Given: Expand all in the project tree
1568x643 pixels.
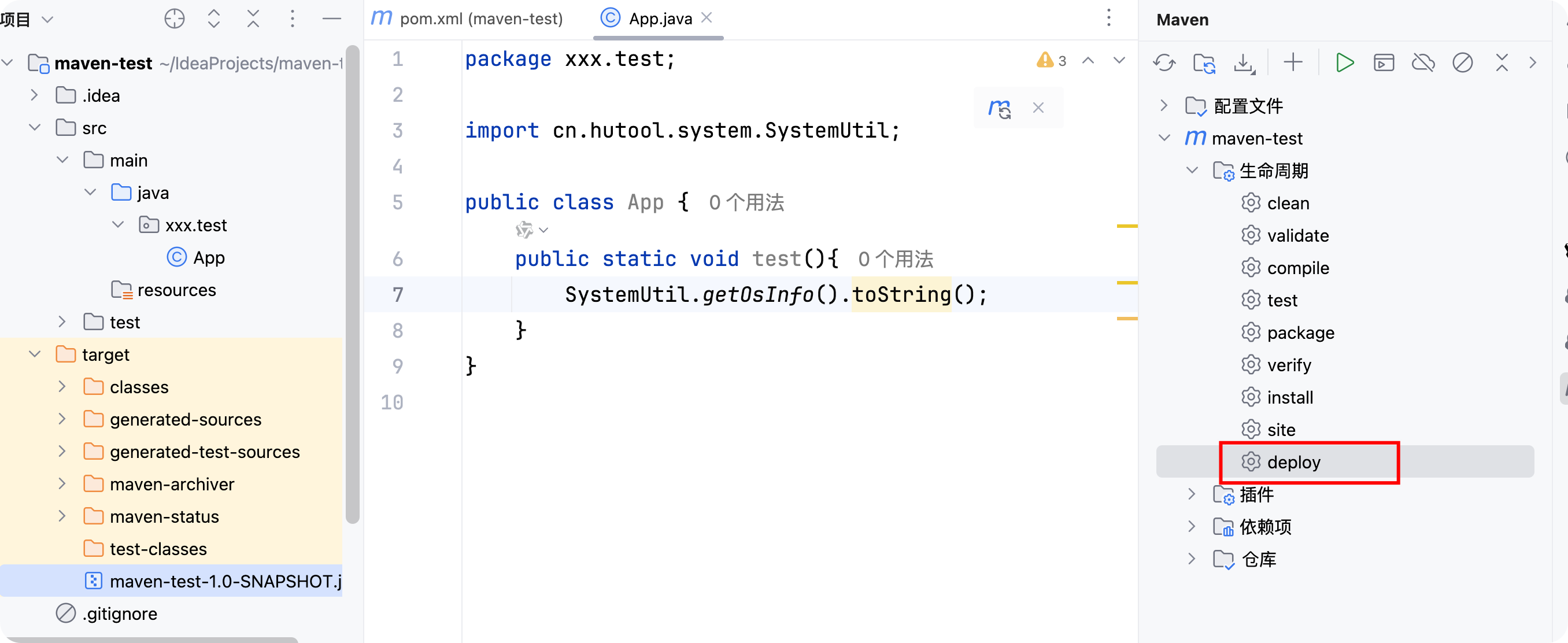Looking at the screenshot, I should pos(214,19).
